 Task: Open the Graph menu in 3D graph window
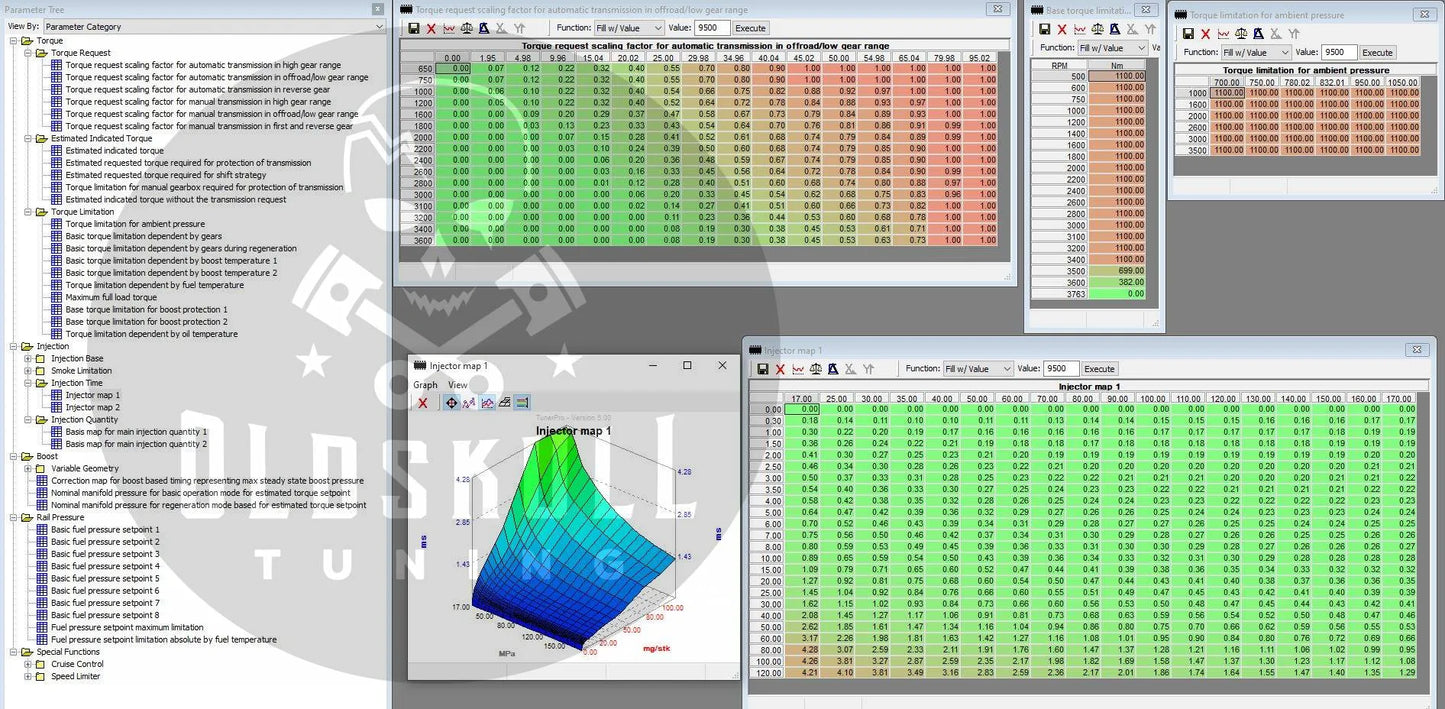click(425, 385)
